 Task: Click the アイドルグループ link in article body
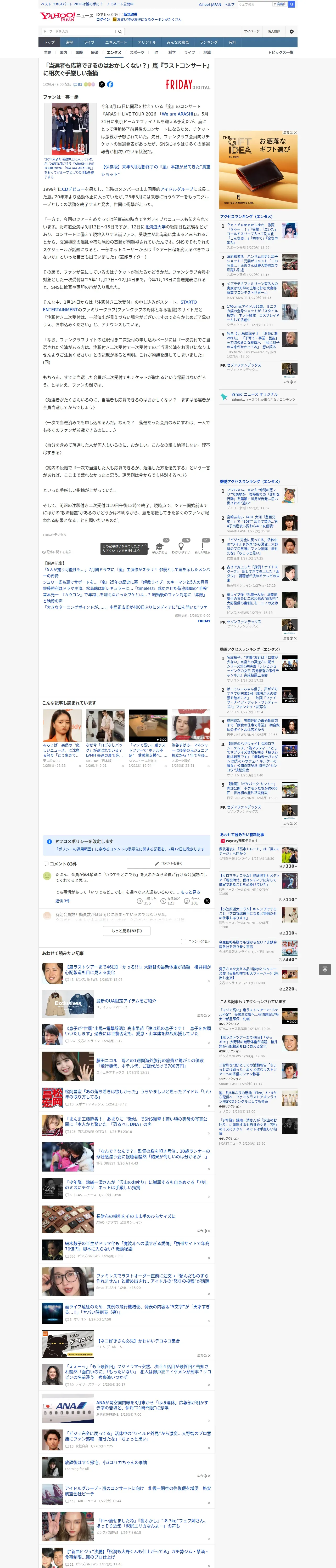tap(177, 189)
